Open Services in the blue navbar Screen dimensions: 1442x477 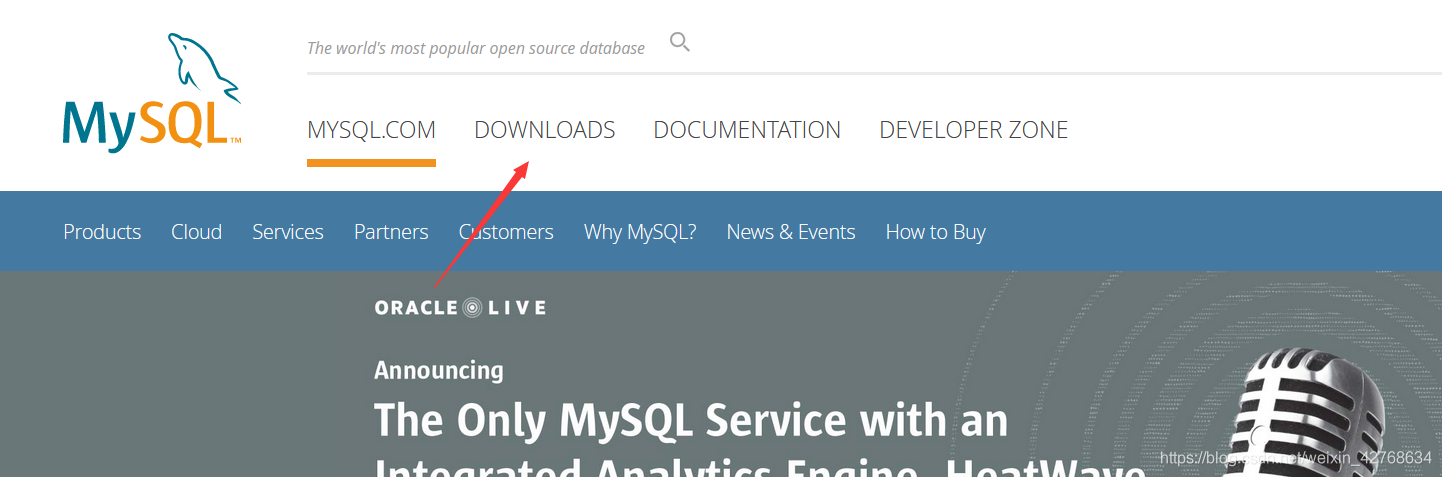(x=288, y=232)
